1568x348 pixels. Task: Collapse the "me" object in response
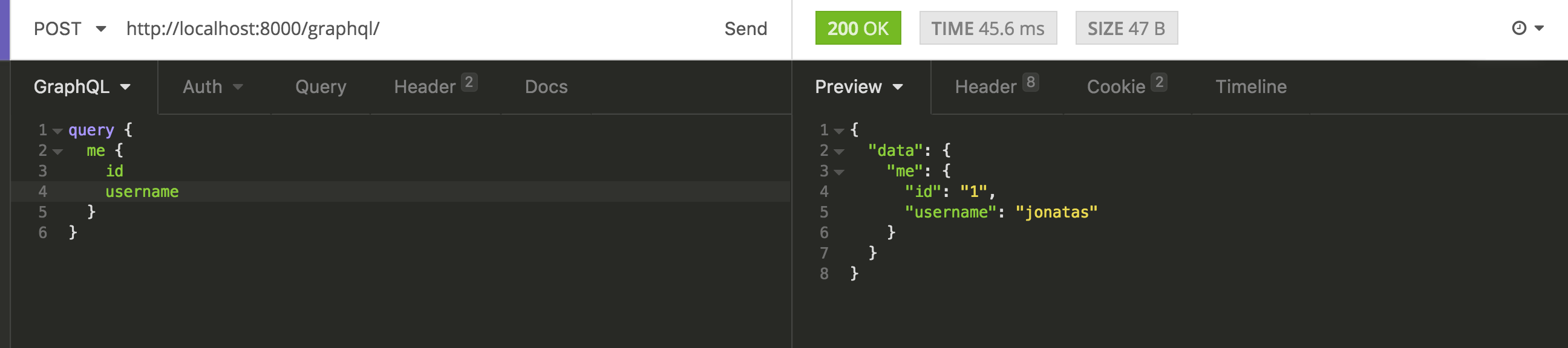point(839,172)
